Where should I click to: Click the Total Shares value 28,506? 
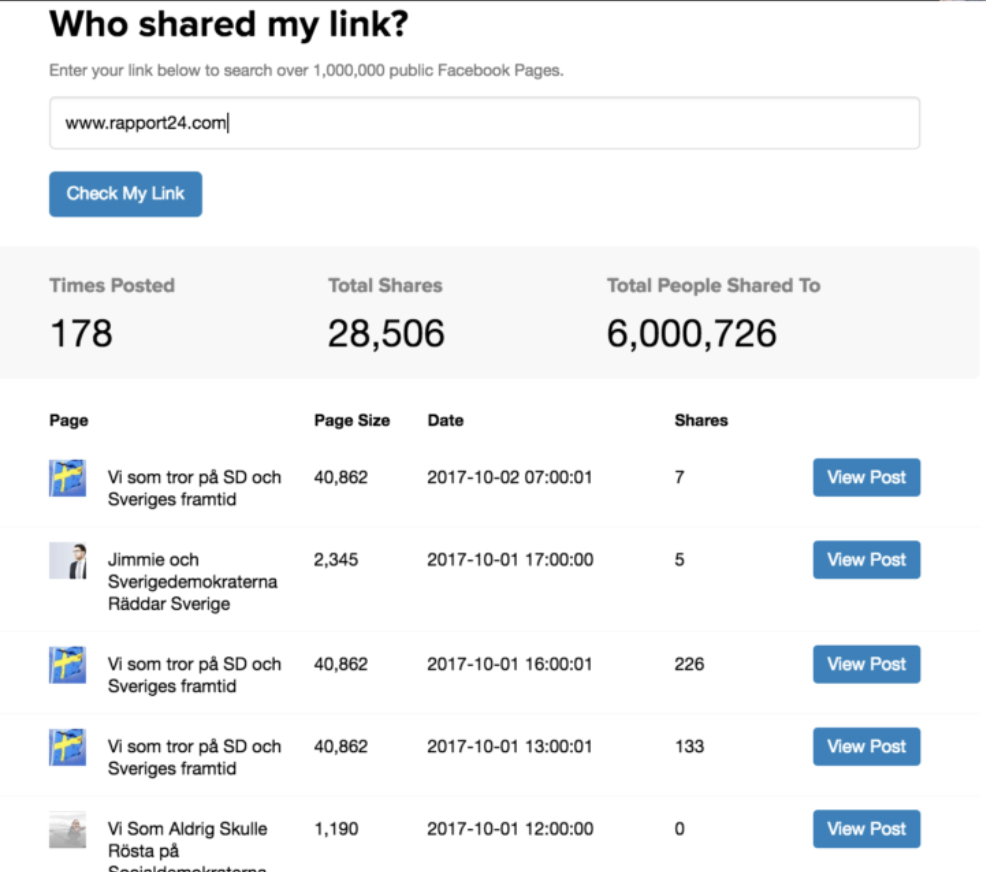(386, 333)
